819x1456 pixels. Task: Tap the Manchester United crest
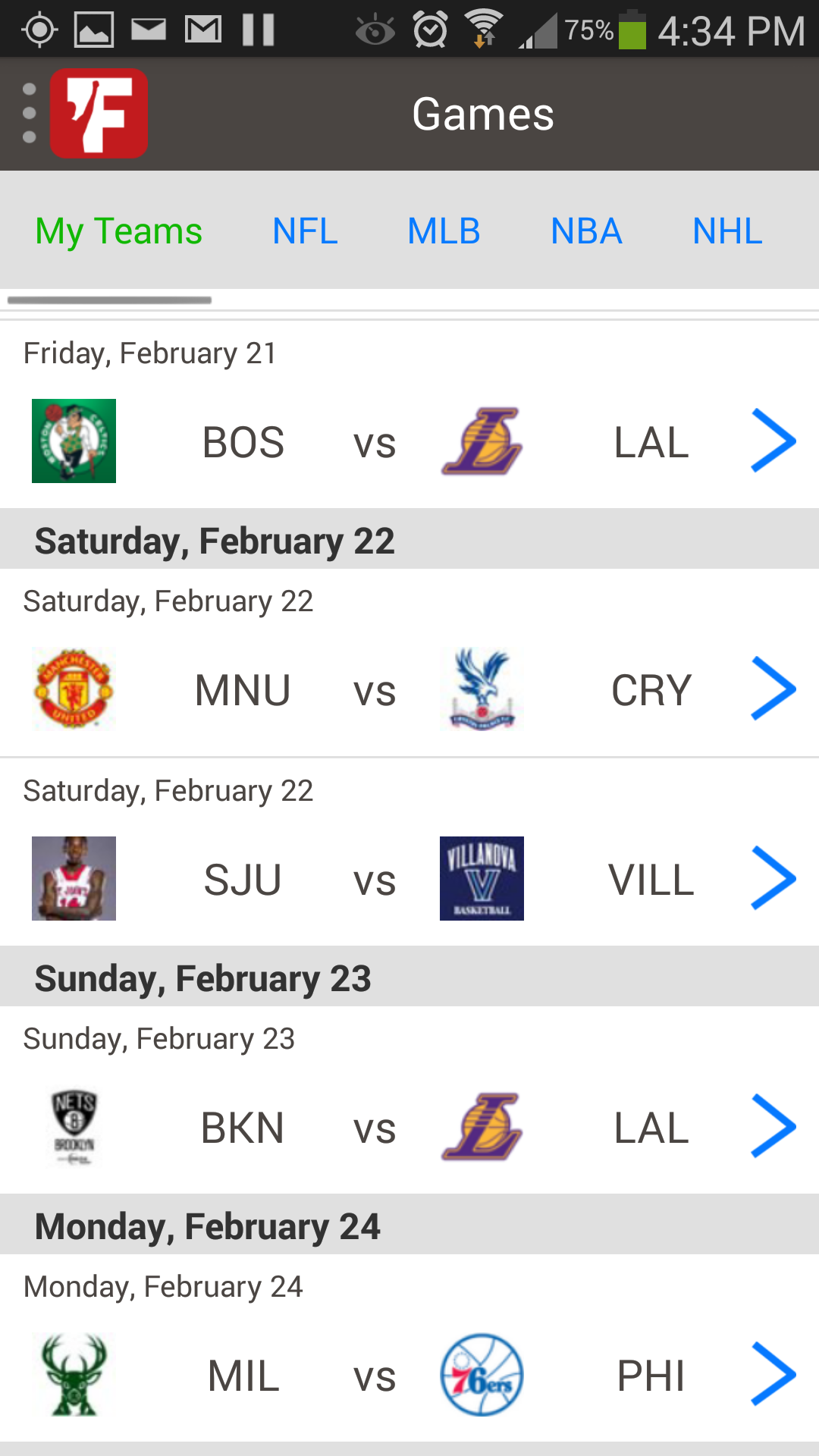(74, 689)
